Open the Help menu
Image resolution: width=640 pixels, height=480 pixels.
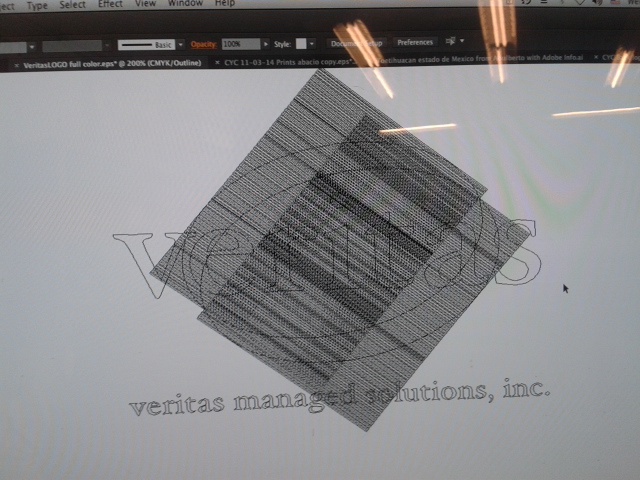click(x=225, y=3)
